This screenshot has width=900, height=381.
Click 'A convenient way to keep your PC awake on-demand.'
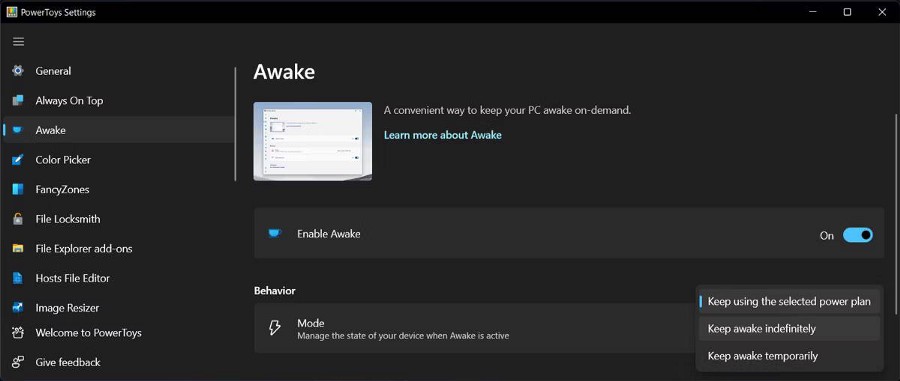coord(507,110)
